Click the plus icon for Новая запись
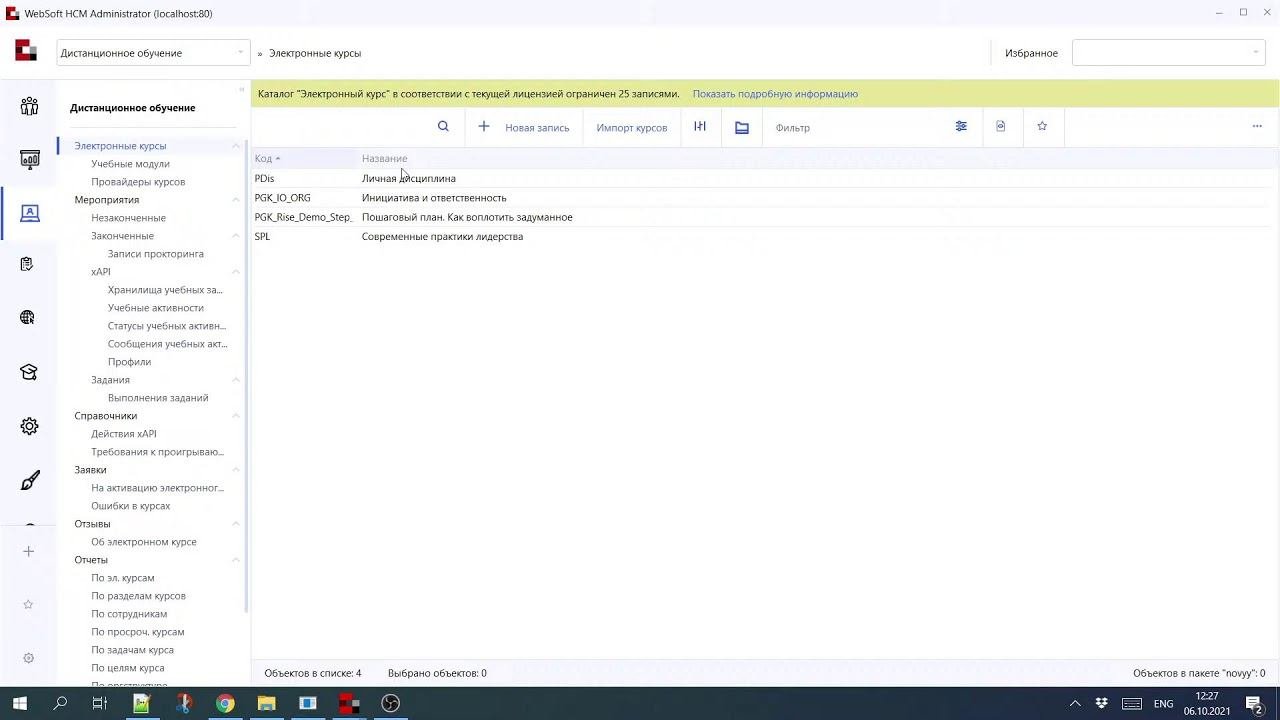This screenshot has width=1280, height=720. click(484, 126)
